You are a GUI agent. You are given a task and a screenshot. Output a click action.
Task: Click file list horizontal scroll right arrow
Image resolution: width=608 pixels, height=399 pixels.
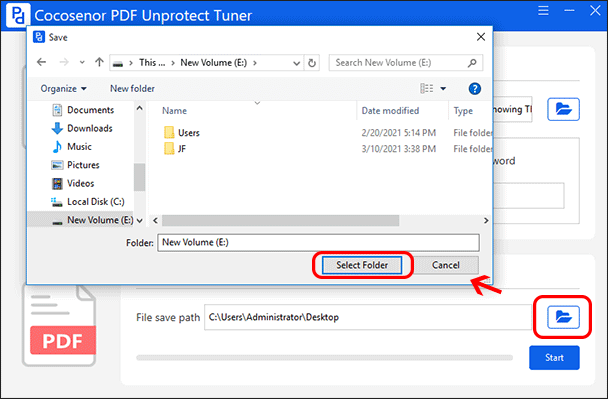point(486,221)
